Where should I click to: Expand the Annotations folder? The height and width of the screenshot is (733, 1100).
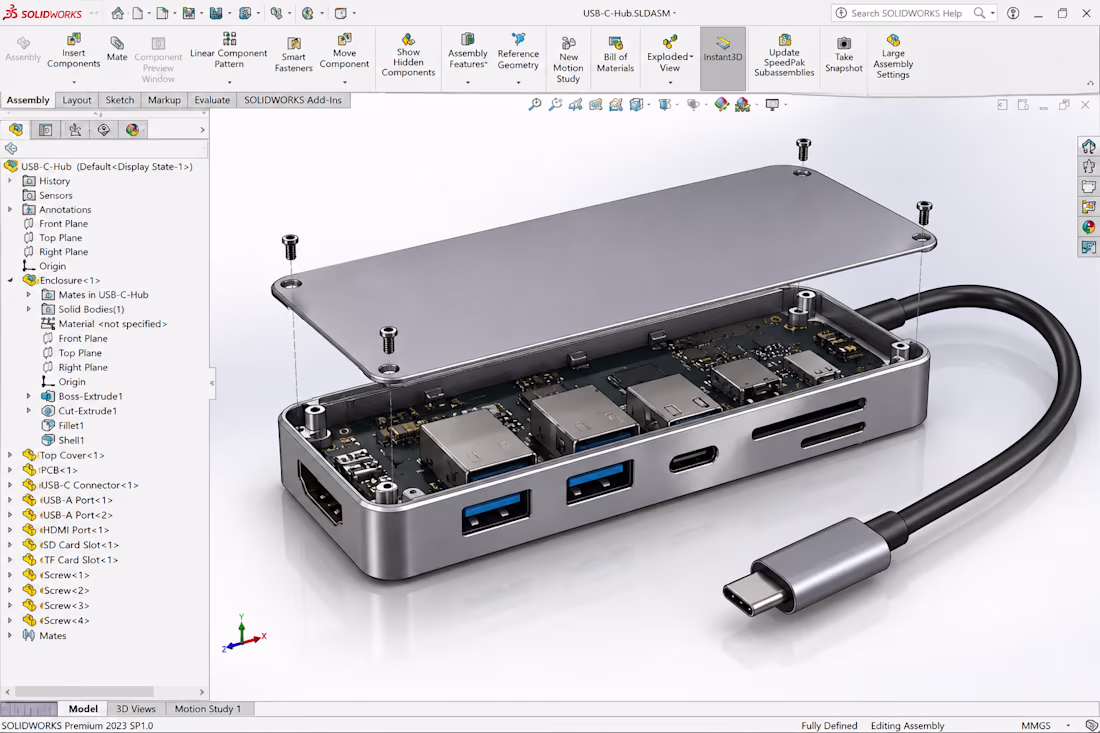10,210
